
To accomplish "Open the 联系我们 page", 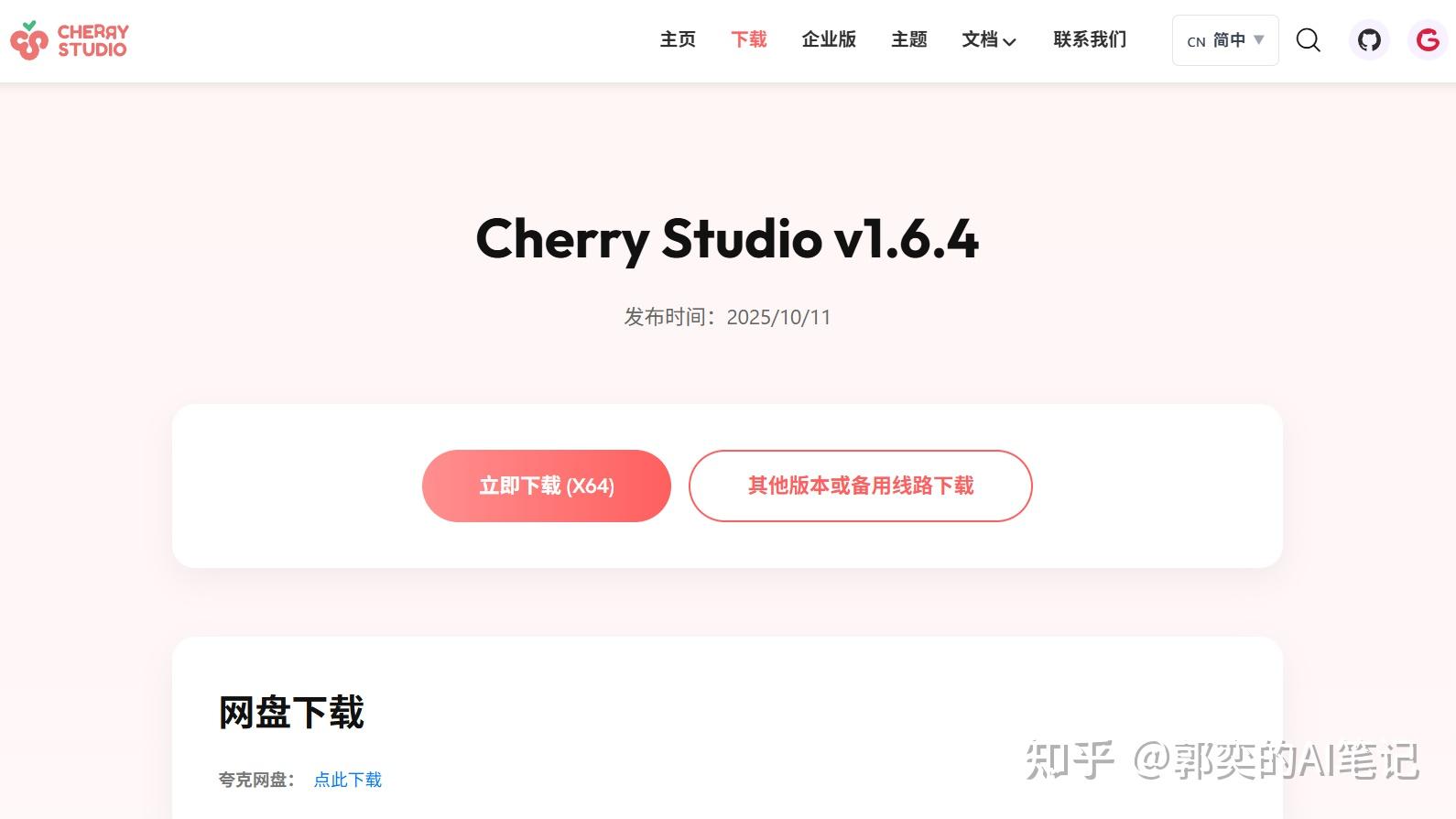I will click(1090, 39).
